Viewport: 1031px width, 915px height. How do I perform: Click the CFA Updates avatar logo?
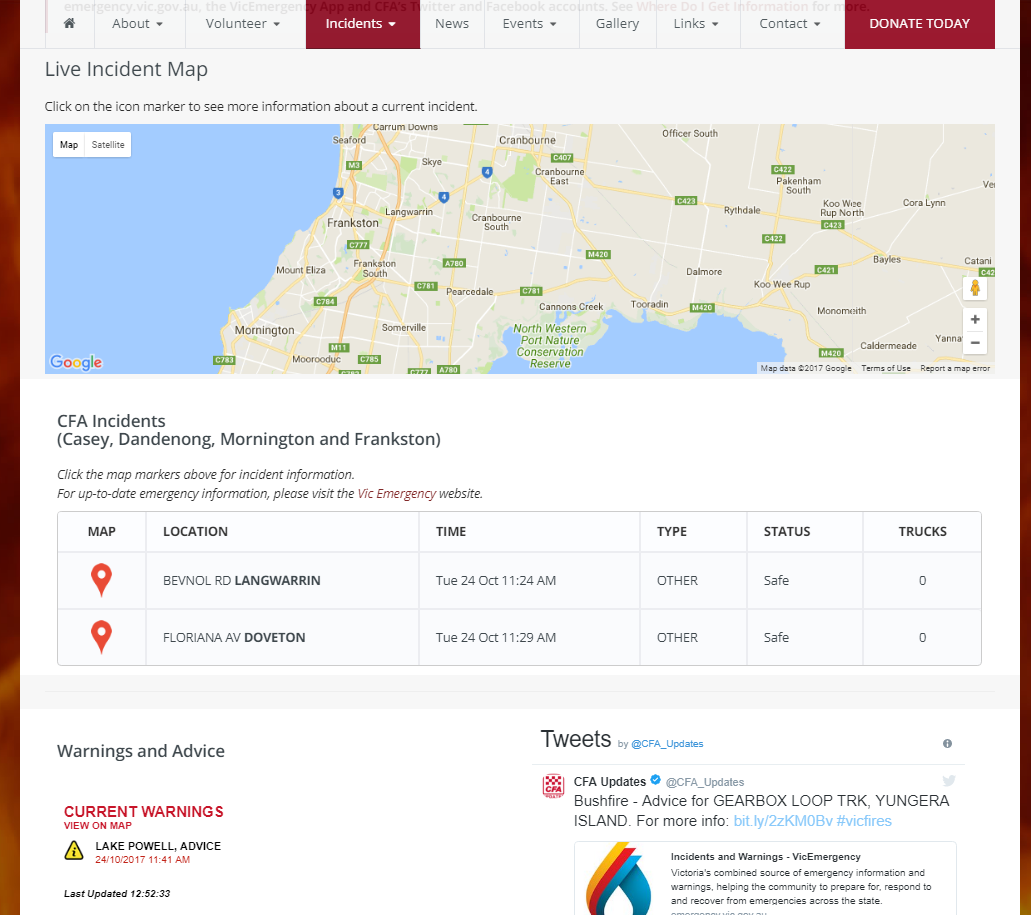[553, 787]
